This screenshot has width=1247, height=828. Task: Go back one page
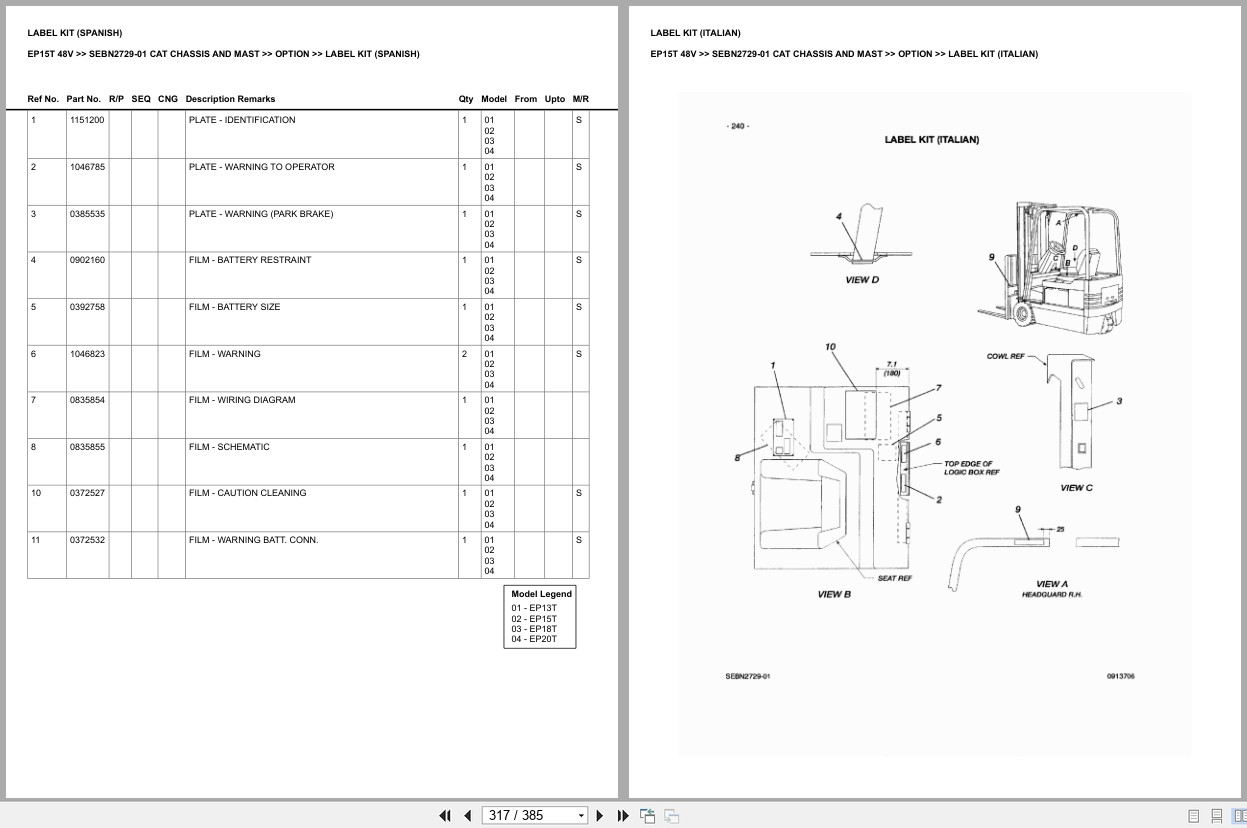(467, 815)
